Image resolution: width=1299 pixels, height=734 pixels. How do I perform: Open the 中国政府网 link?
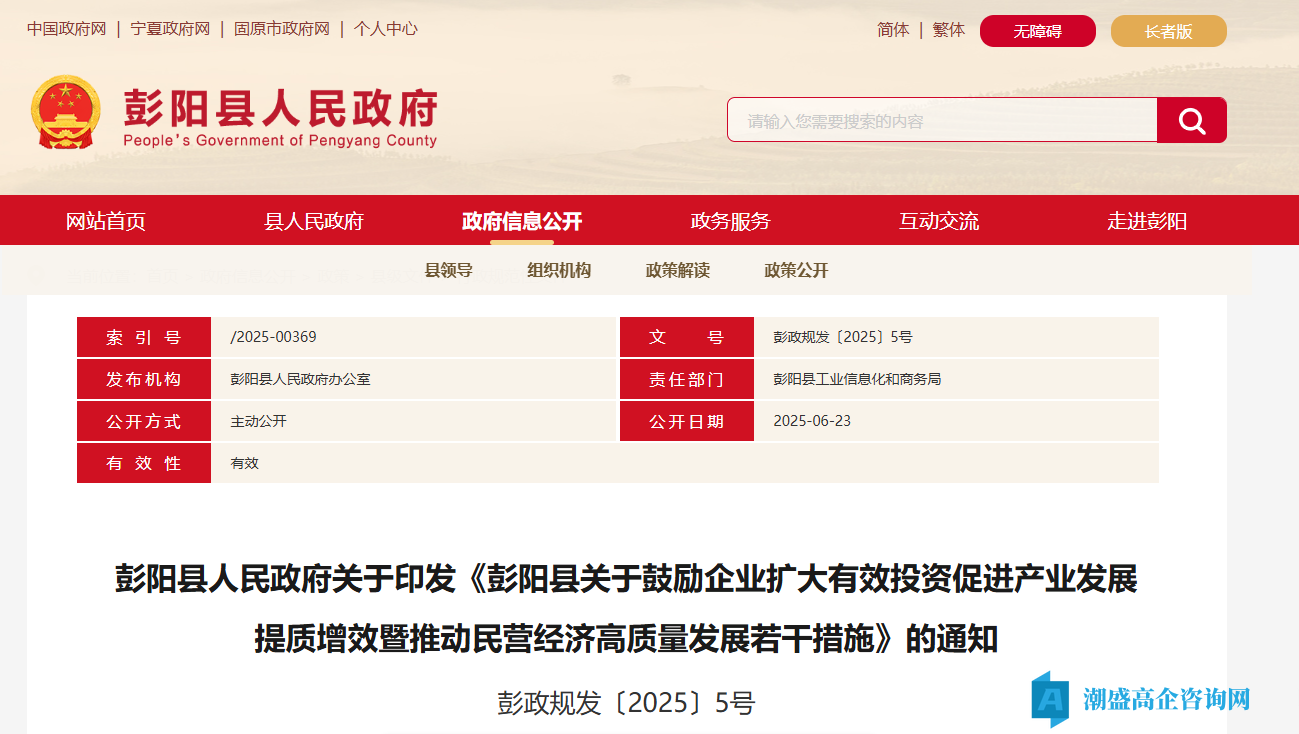pos(66,29)
